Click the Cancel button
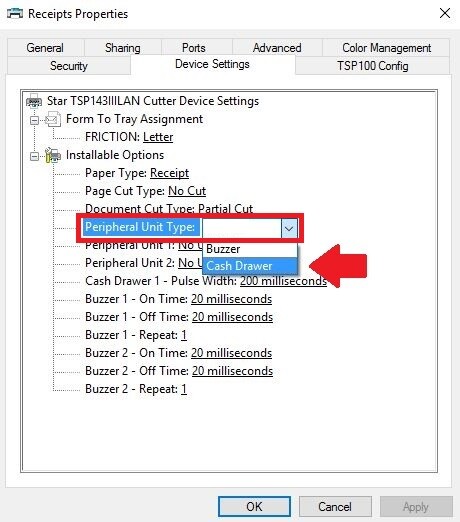This screenshot has height=522, width=460. click(x=335, y=506)
